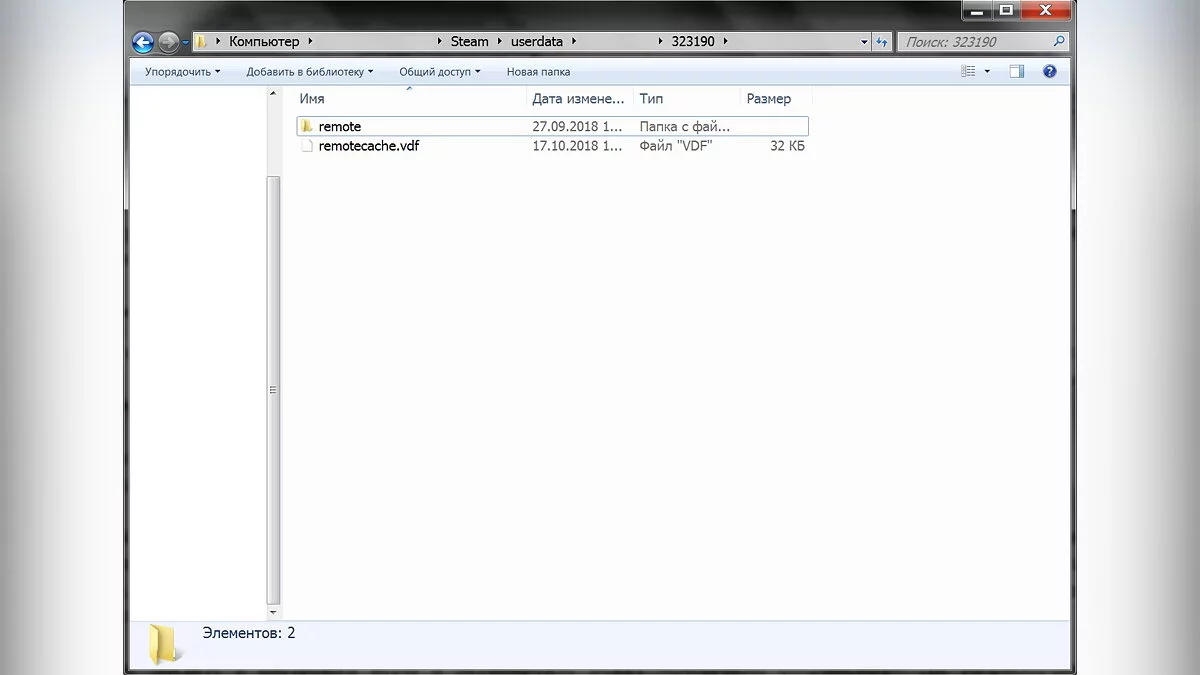Click the navigation pane scroll up arrow
Screen dimensions: 1200x675
click(x=274, y=94)
